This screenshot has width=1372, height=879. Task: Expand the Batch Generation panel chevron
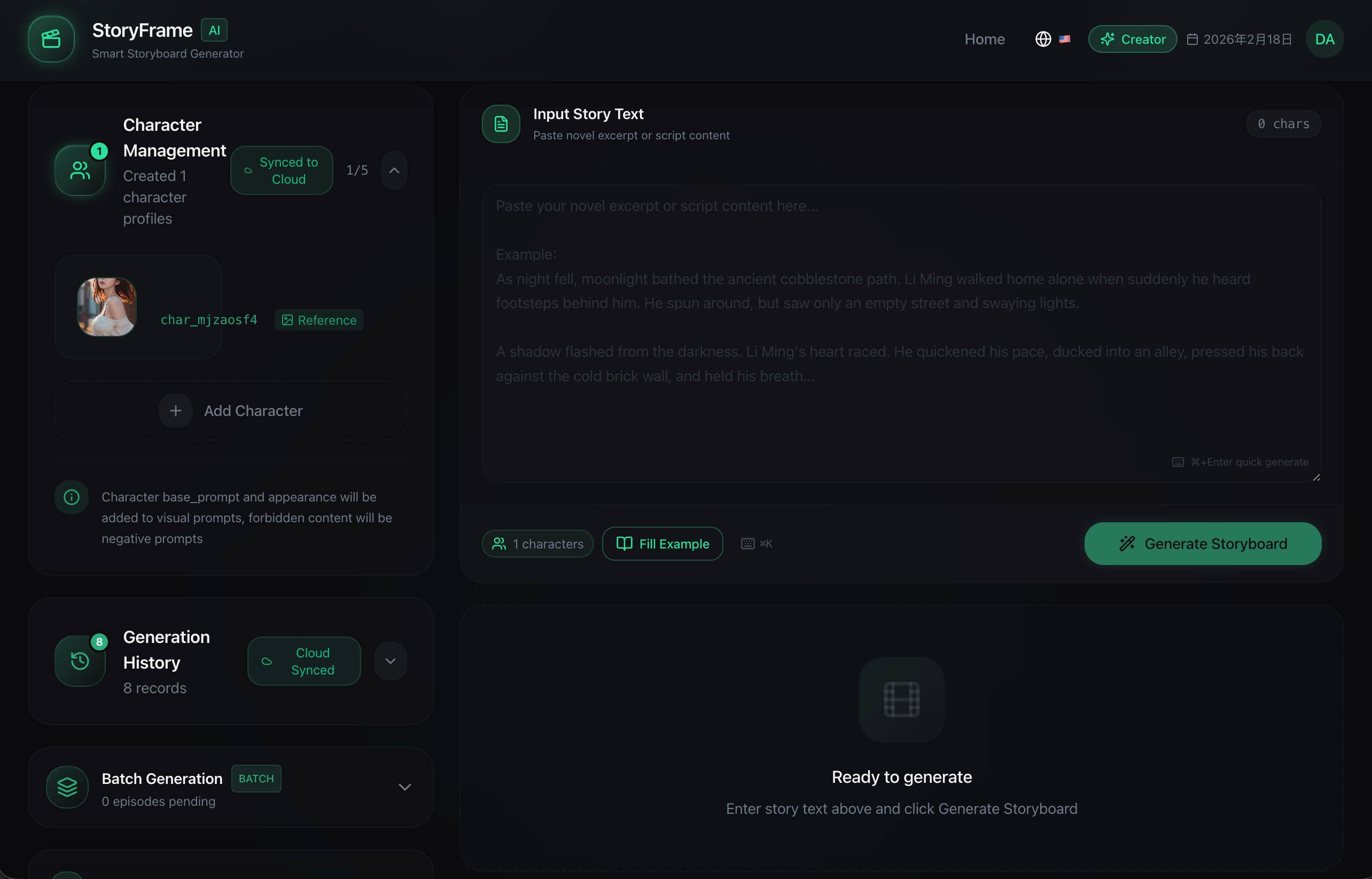point(405,787)
